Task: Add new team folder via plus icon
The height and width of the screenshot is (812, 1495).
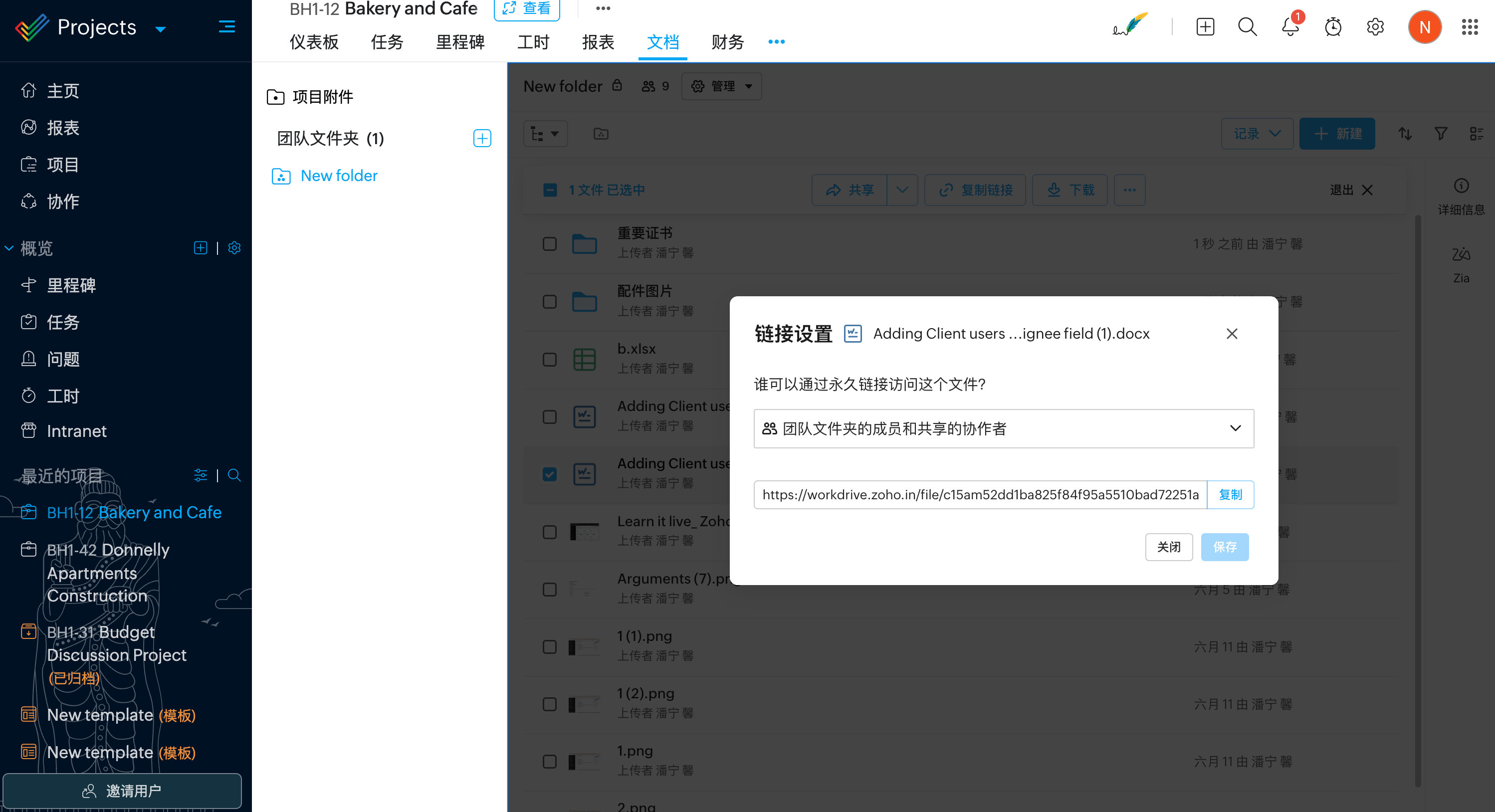Action: click(482, 138)
